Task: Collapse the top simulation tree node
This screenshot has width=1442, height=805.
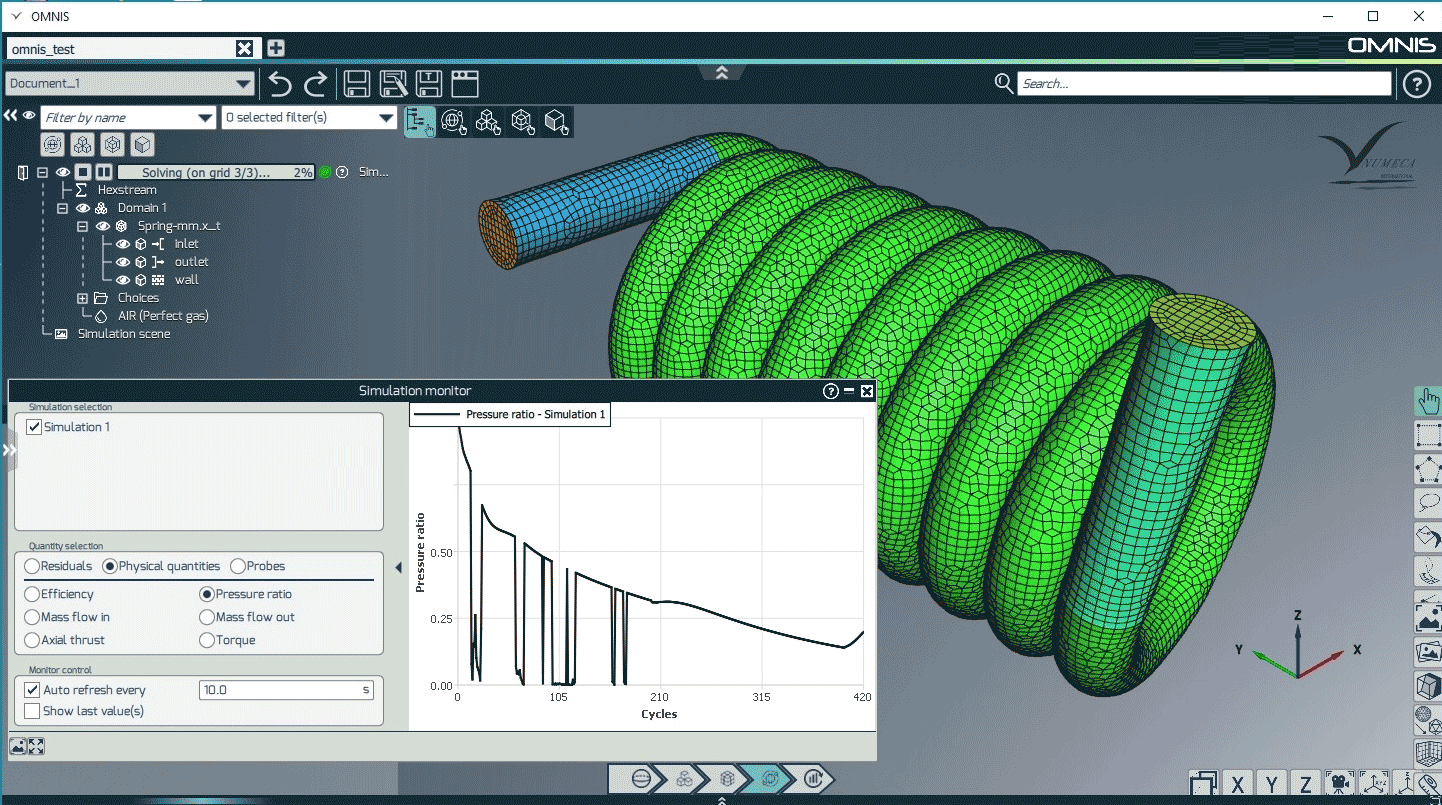Action: [43, 172]
